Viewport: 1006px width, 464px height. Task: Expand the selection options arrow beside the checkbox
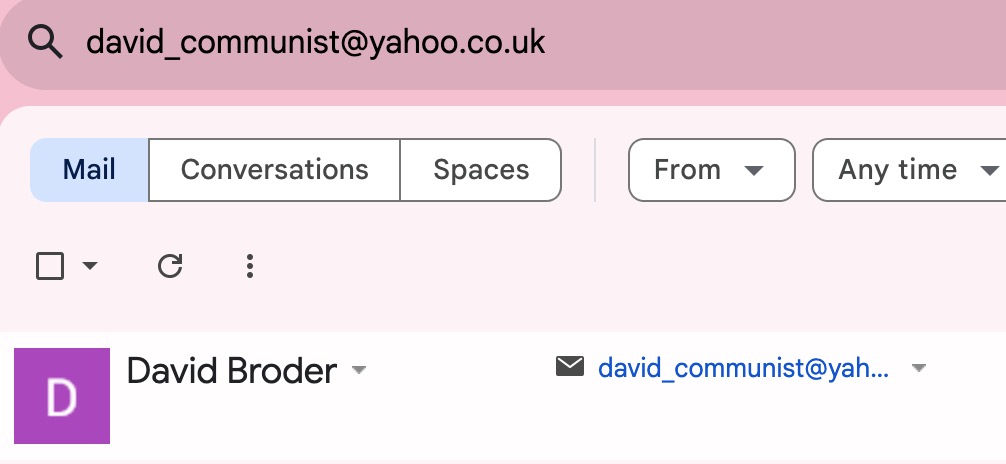click(90, 265)
